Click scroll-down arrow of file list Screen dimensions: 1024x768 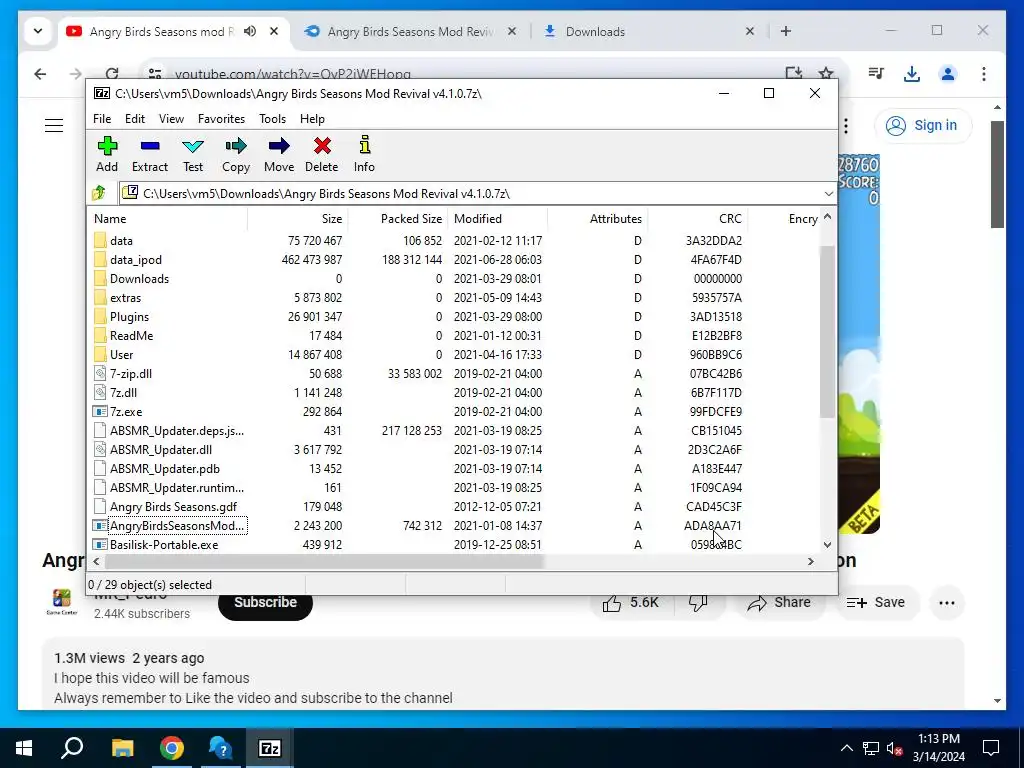pos(827,545)
